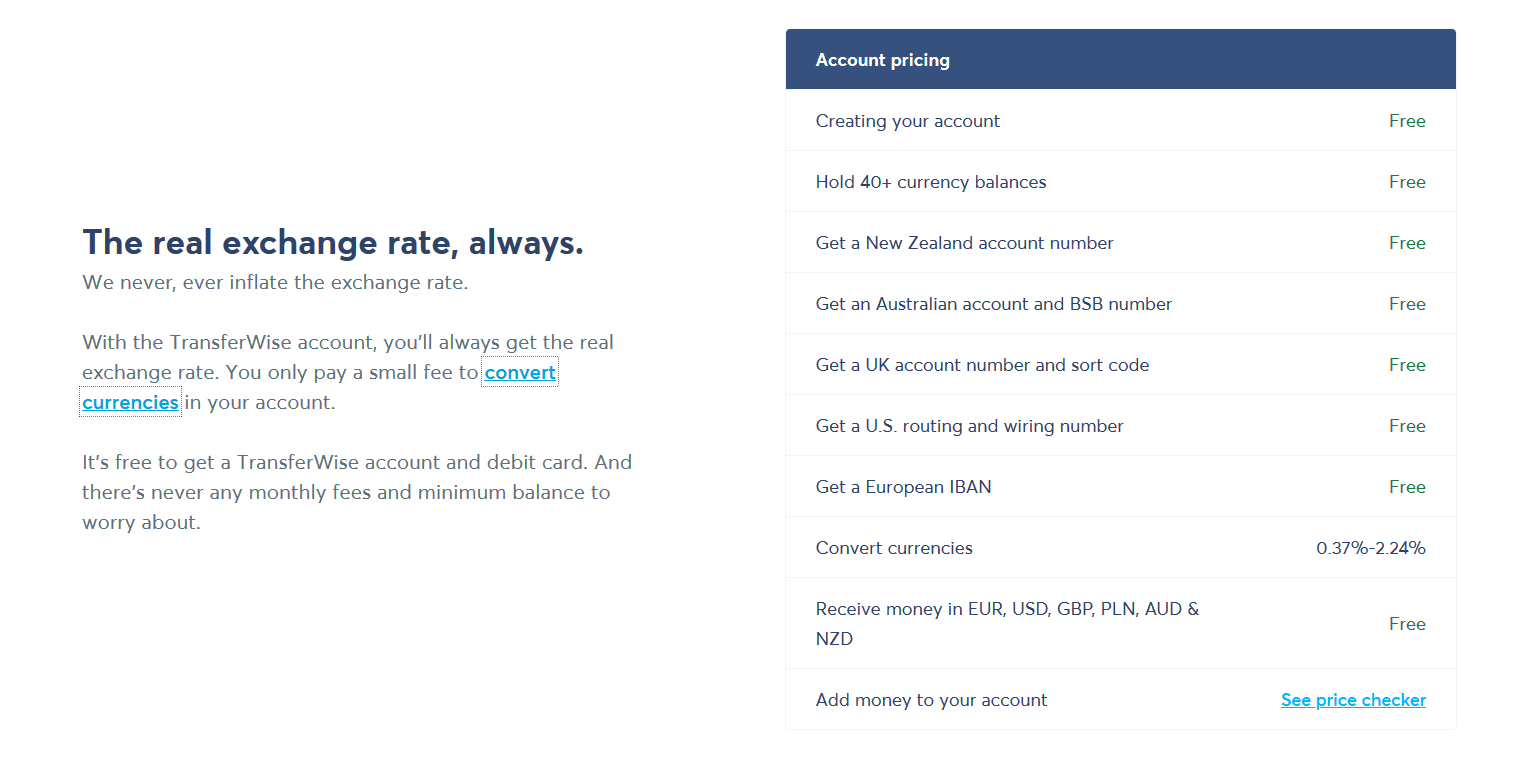The width and height of the screenshot is (1518, 781).
Task: Click the paragraph about free debit card
Action: [357, 492]
